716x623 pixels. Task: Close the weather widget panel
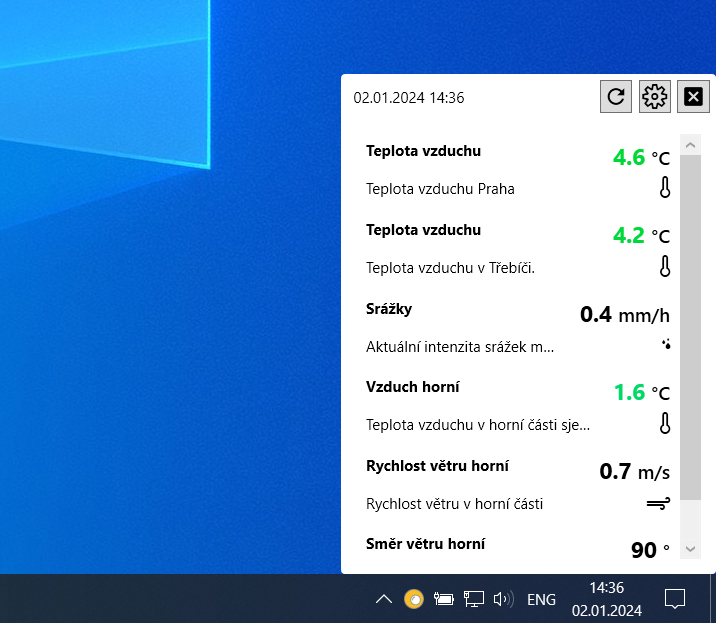[693, 97]
